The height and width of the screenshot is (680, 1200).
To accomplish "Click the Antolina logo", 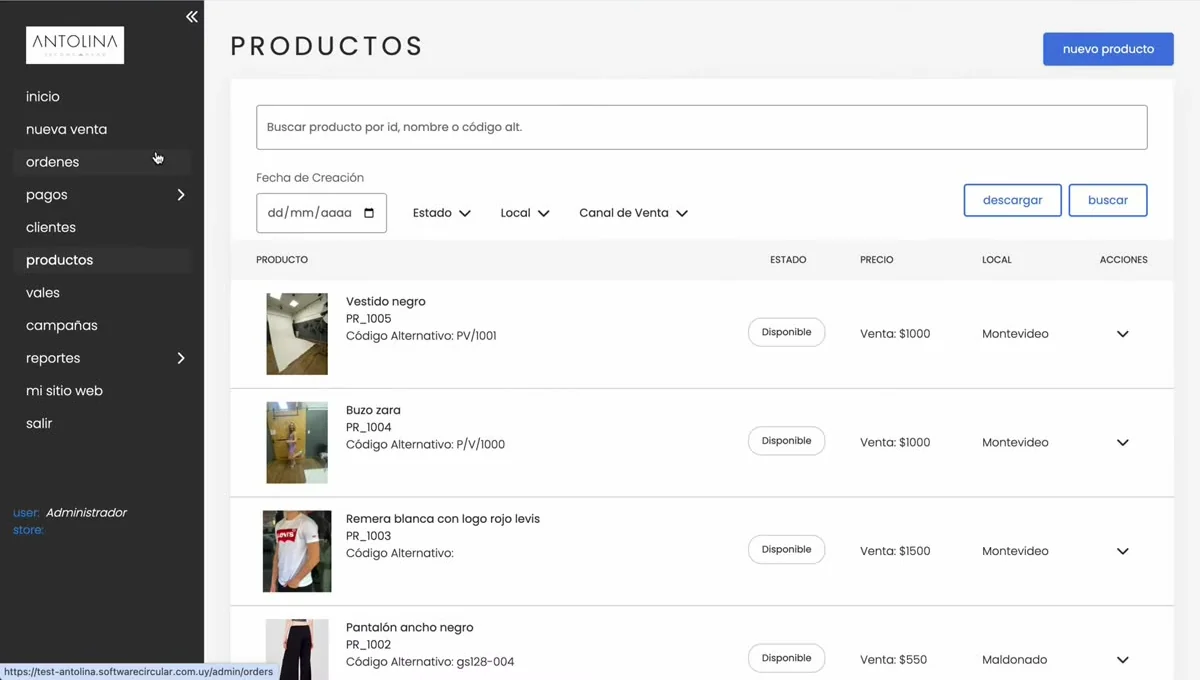I will click(x=75, y=45).
